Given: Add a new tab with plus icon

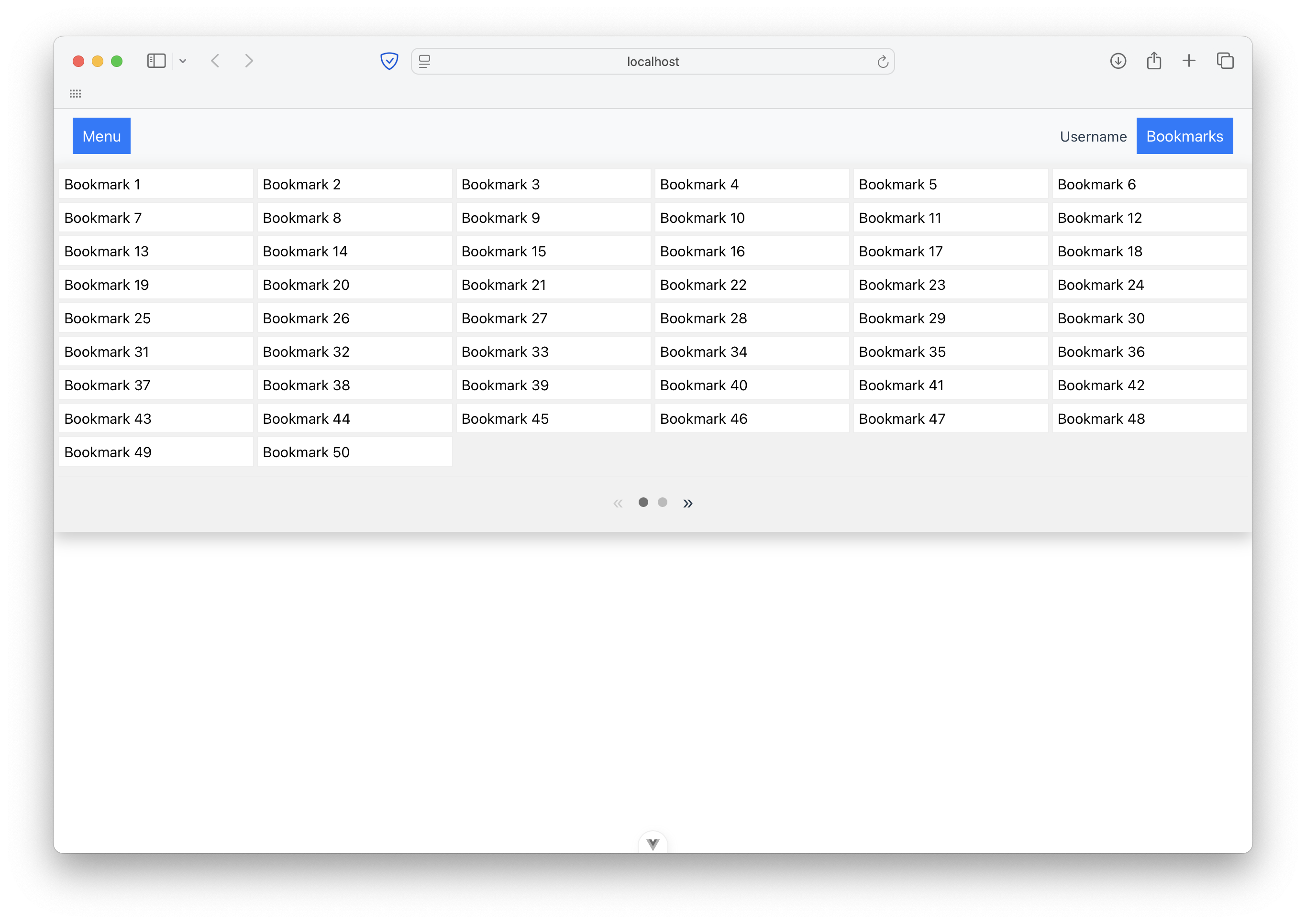Looking at the screenshot, I should 1189,61.
